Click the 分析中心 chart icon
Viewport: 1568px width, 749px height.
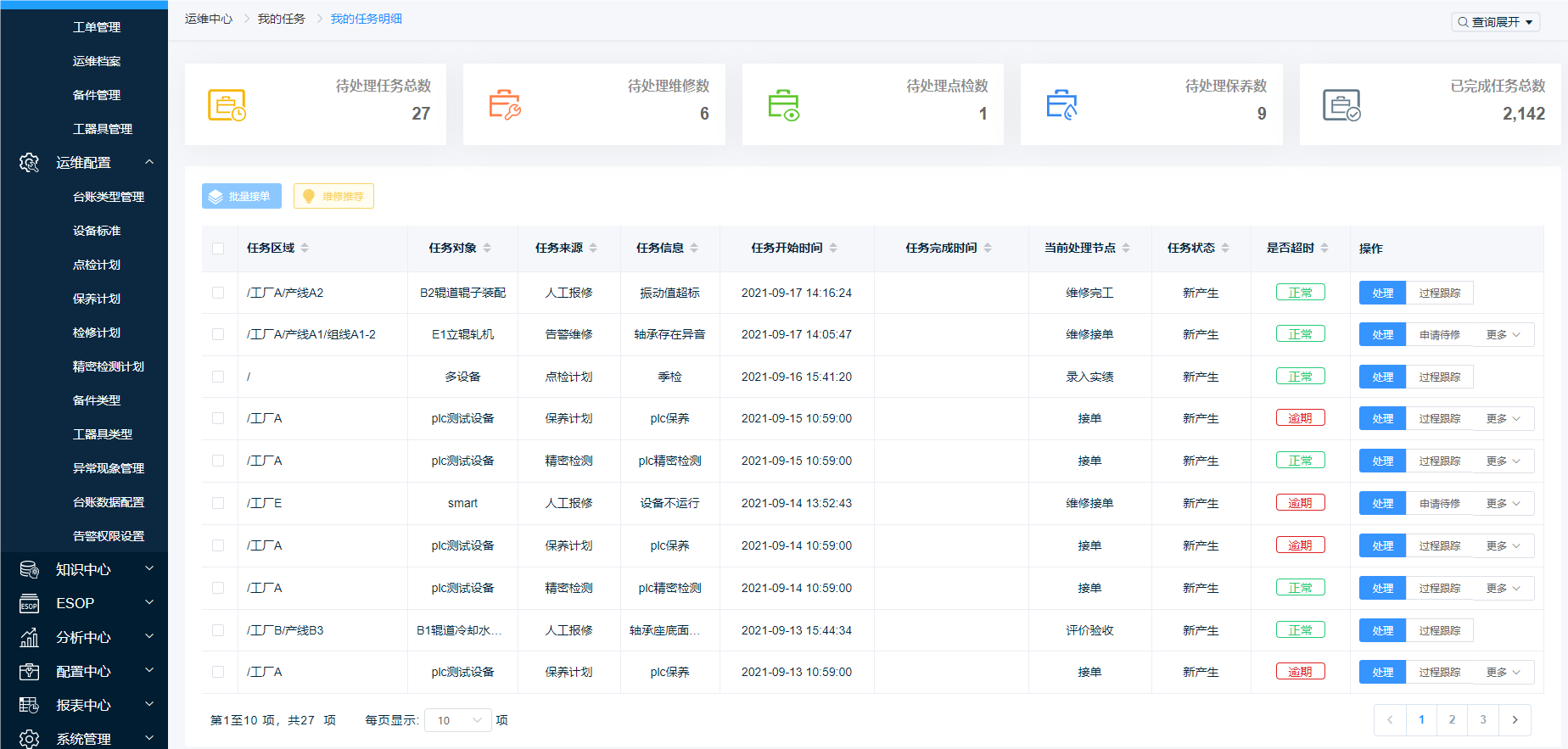coord(29,638)
